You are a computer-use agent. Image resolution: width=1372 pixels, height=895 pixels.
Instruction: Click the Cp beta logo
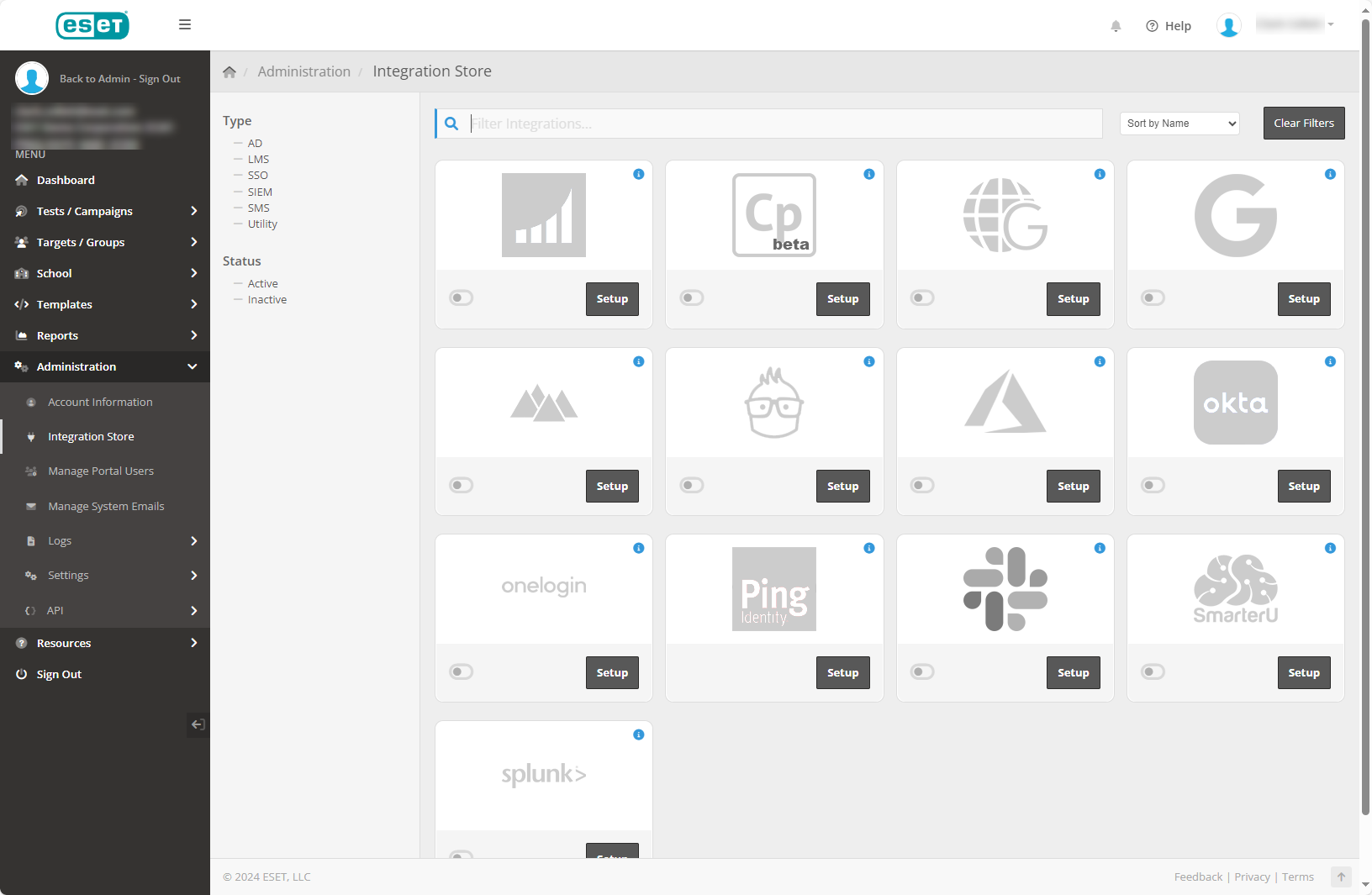click(774, 215)
